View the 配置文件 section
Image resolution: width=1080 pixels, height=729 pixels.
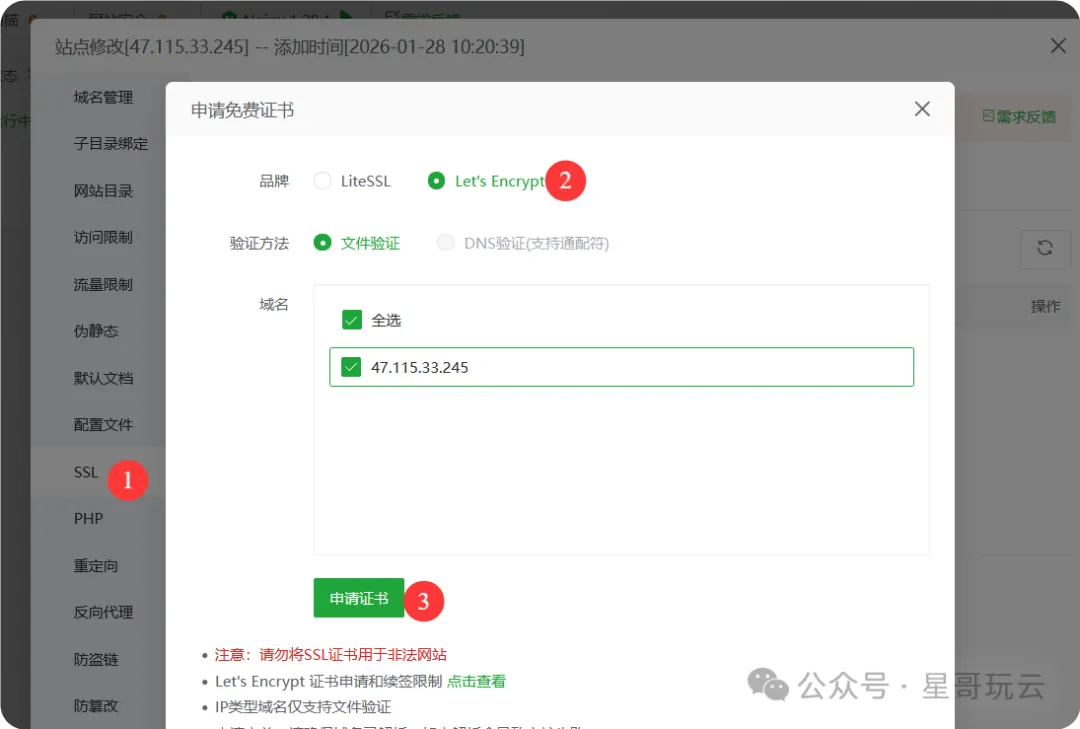coord(104,424)
